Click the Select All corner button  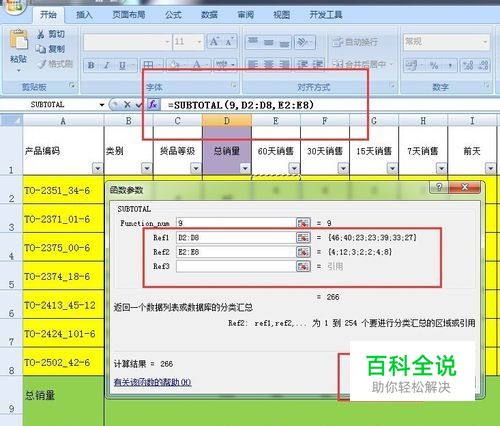tap(11, 120)
